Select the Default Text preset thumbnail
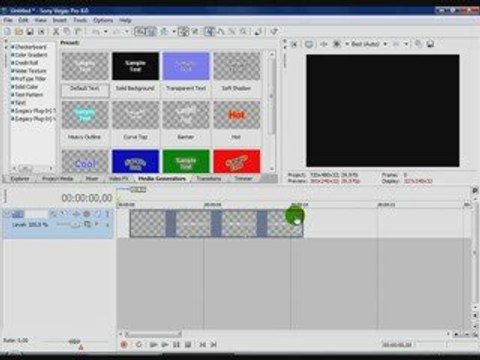Screen dimensions: 480x360 click(x=85, y=66)
